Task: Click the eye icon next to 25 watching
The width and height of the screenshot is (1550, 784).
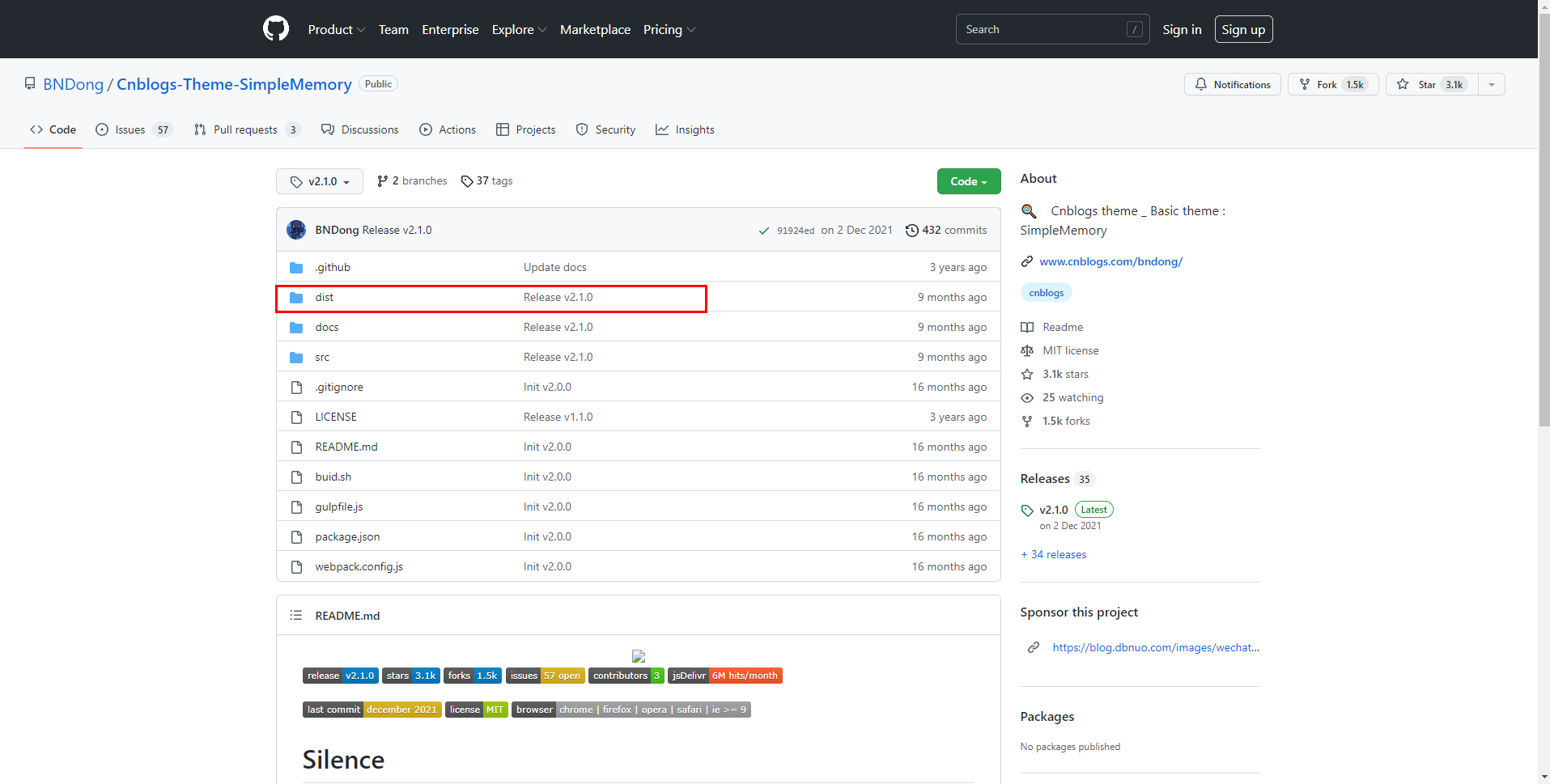Action: coord(1027,397)
